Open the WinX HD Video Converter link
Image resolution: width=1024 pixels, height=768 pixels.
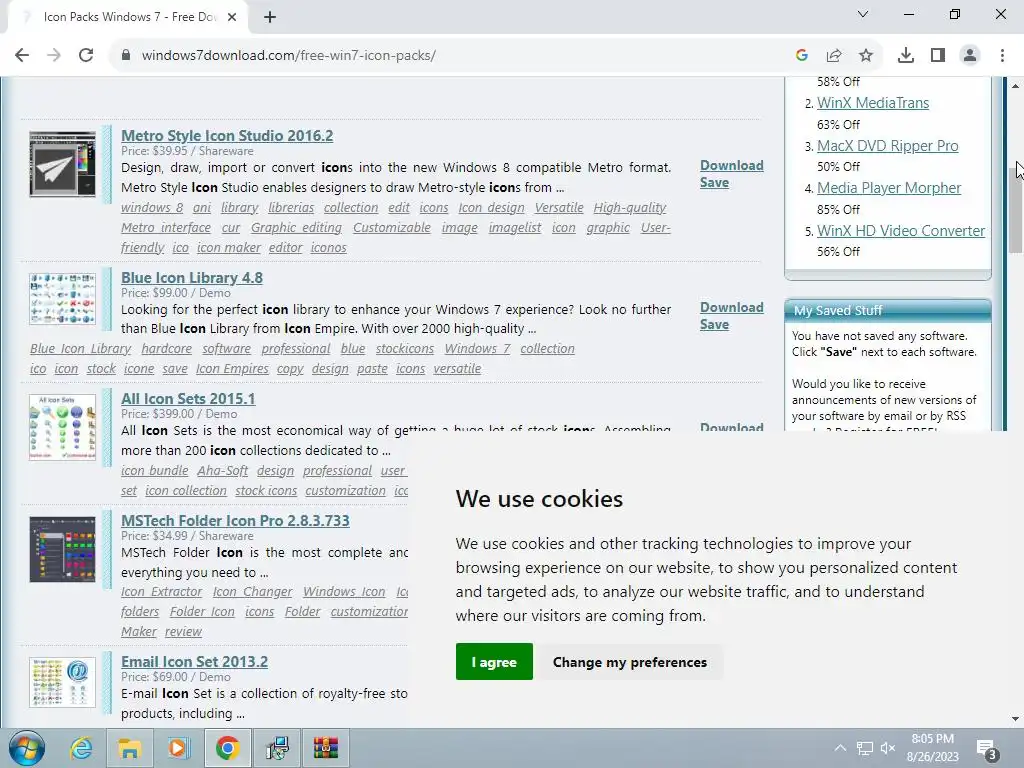(901, 231)
